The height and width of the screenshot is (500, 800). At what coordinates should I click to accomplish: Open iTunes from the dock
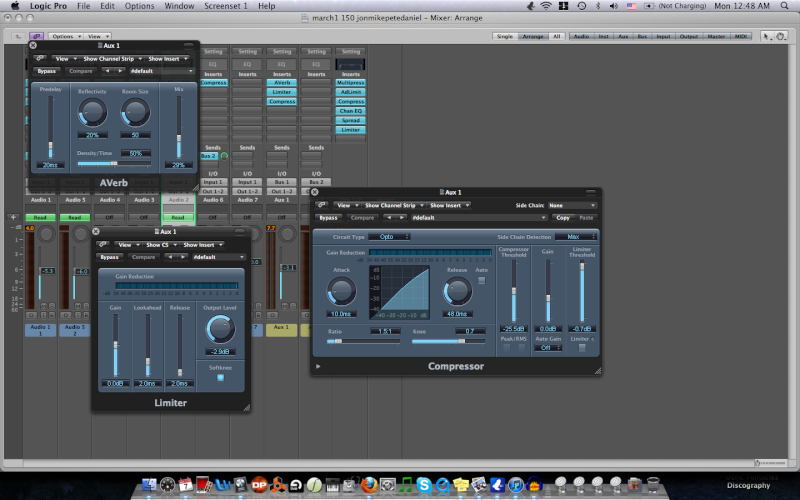[516, 484]
